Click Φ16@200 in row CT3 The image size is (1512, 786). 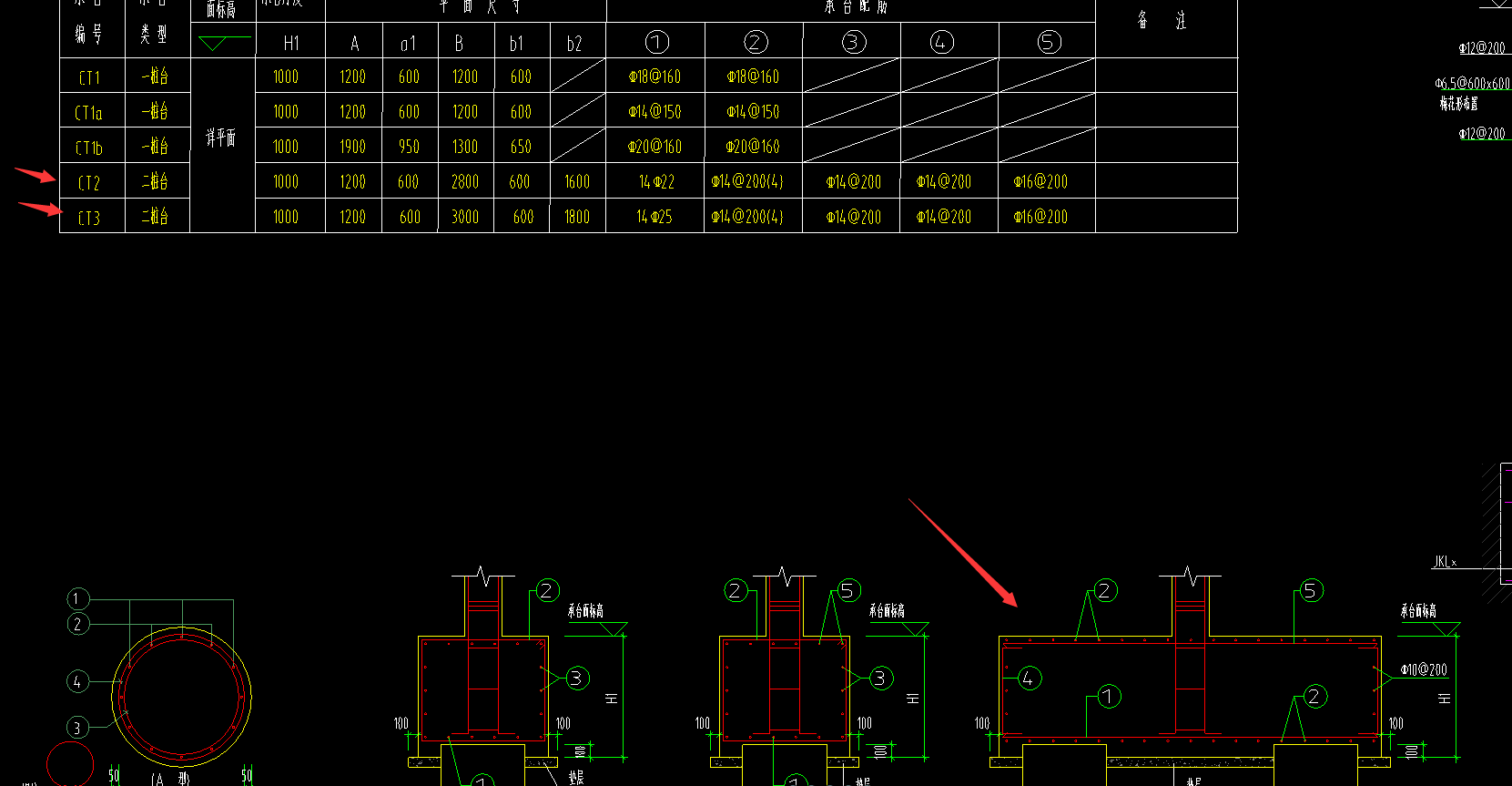click(x=1040, y=217)
